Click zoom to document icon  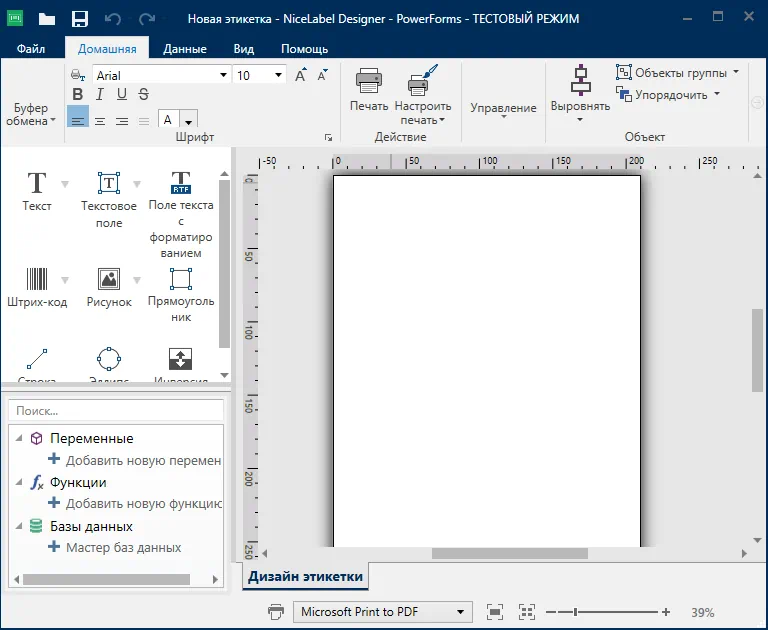[495, 611]
